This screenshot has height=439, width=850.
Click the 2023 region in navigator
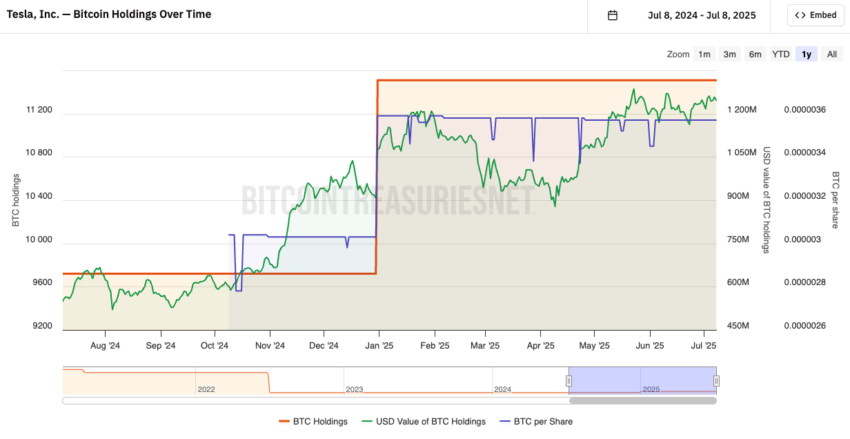pos(354,389)
